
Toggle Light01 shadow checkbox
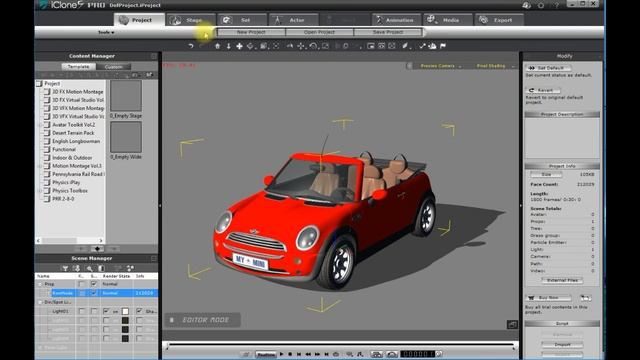click(140, 311)
